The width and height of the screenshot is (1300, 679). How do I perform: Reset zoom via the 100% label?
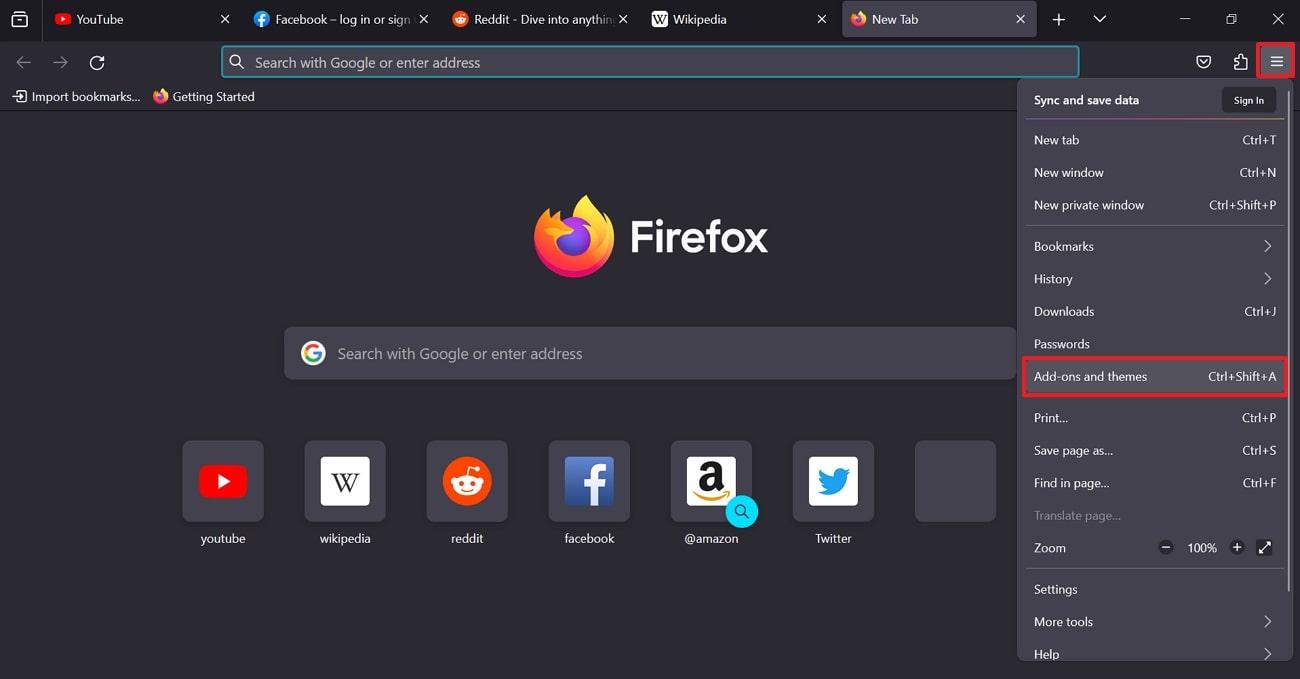point(1201,548)
